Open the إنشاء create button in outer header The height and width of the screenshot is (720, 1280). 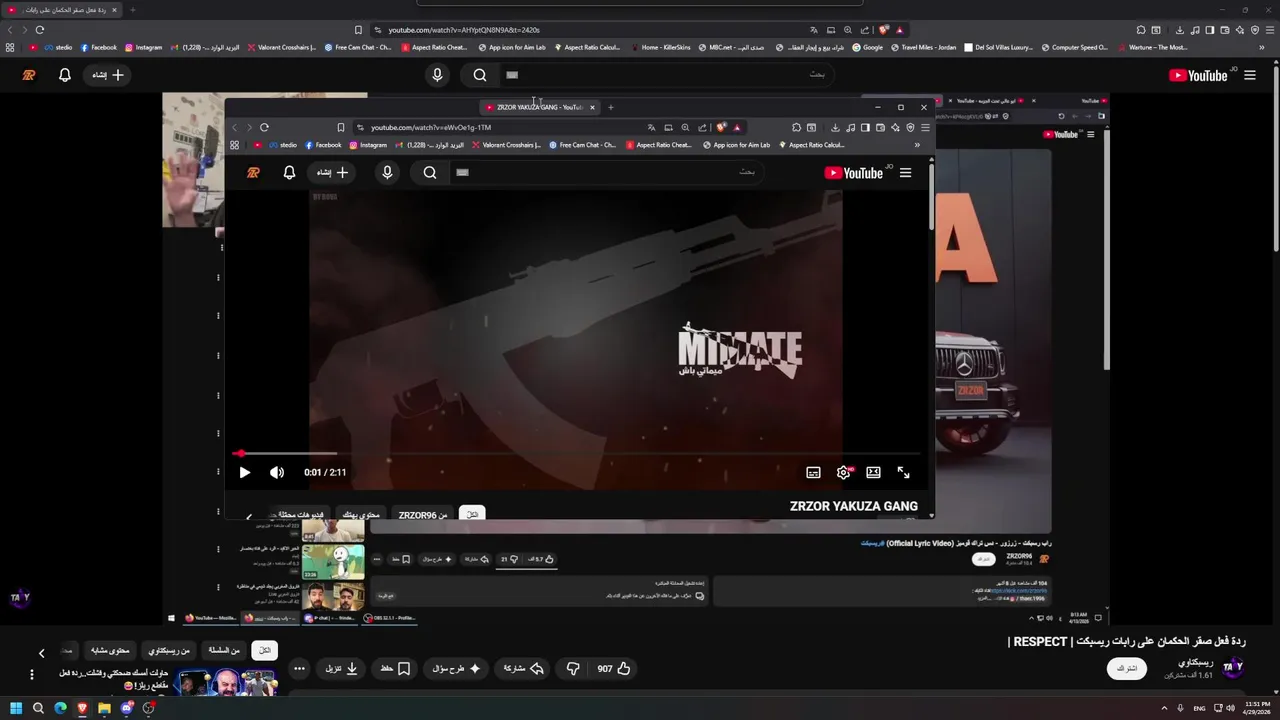click(107, 75)
